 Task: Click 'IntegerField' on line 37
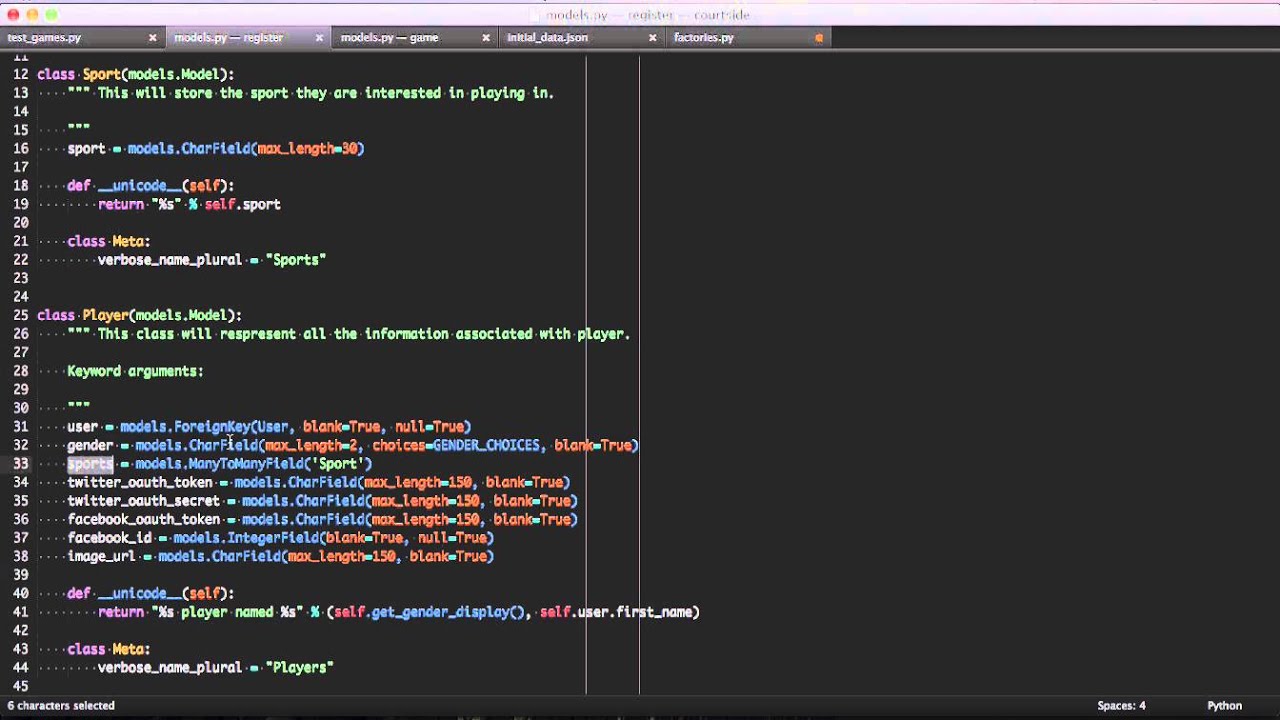273,538
